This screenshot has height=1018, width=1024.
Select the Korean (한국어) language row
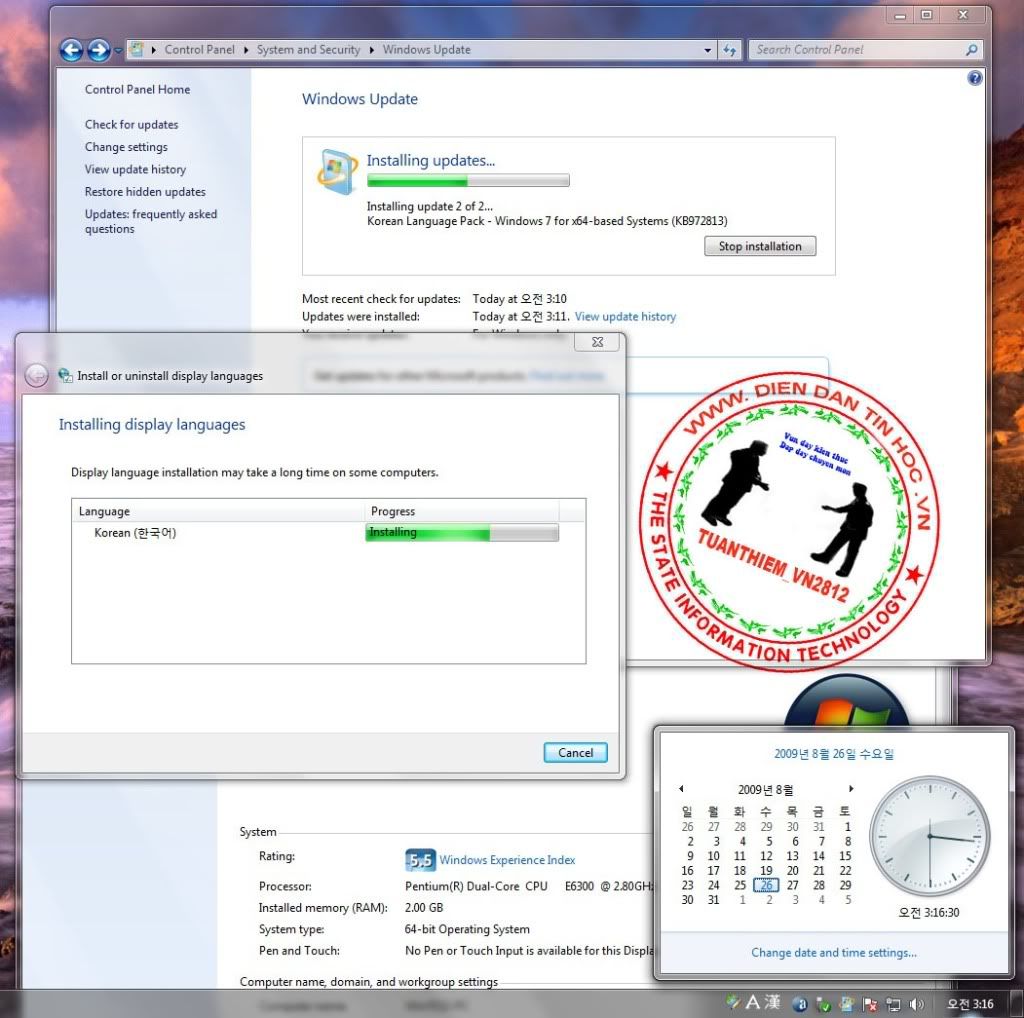(x=328, y=533)
